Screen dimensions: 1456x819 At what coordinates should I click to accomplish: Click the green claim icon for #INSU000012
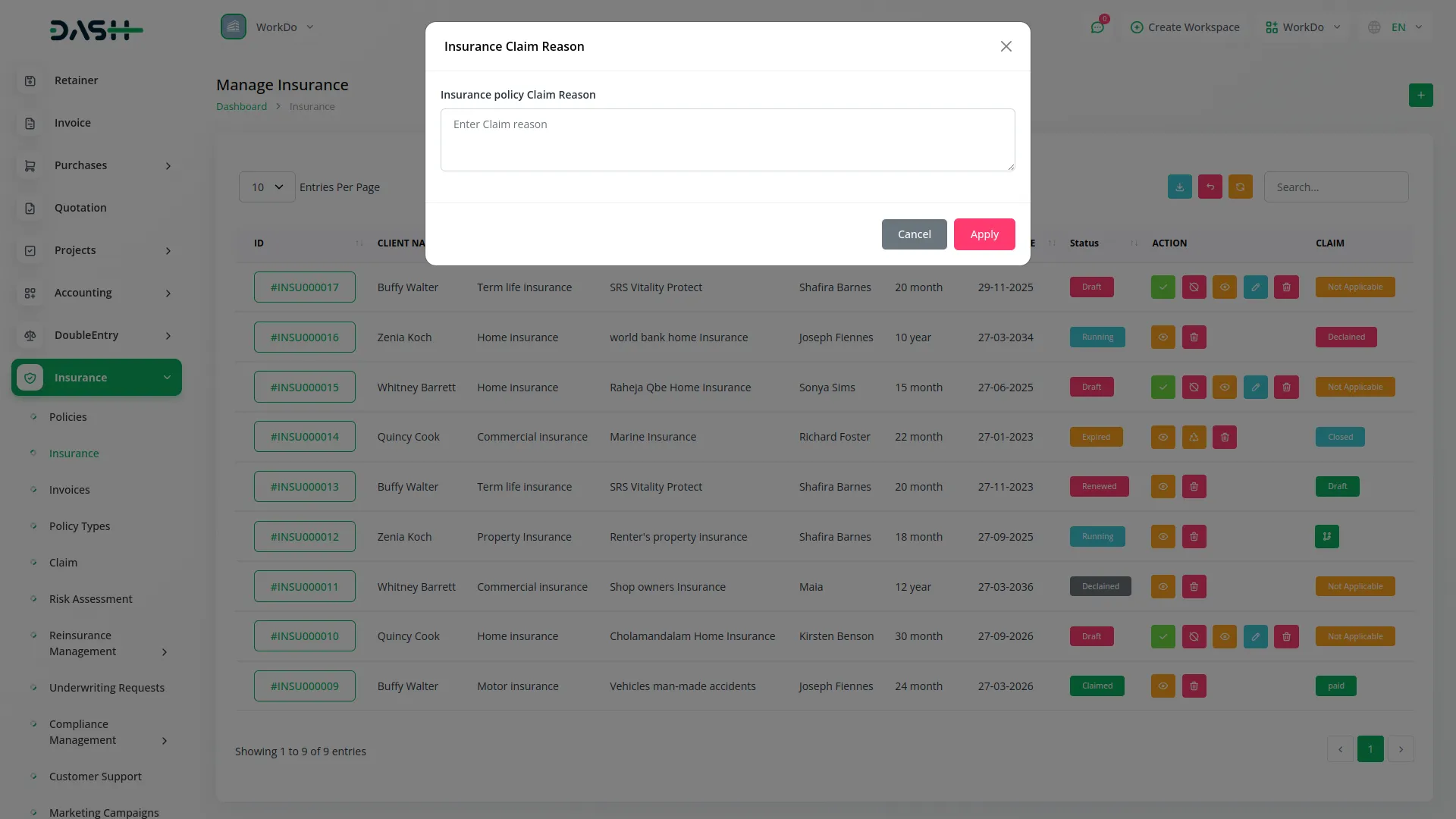(1326, 537)
